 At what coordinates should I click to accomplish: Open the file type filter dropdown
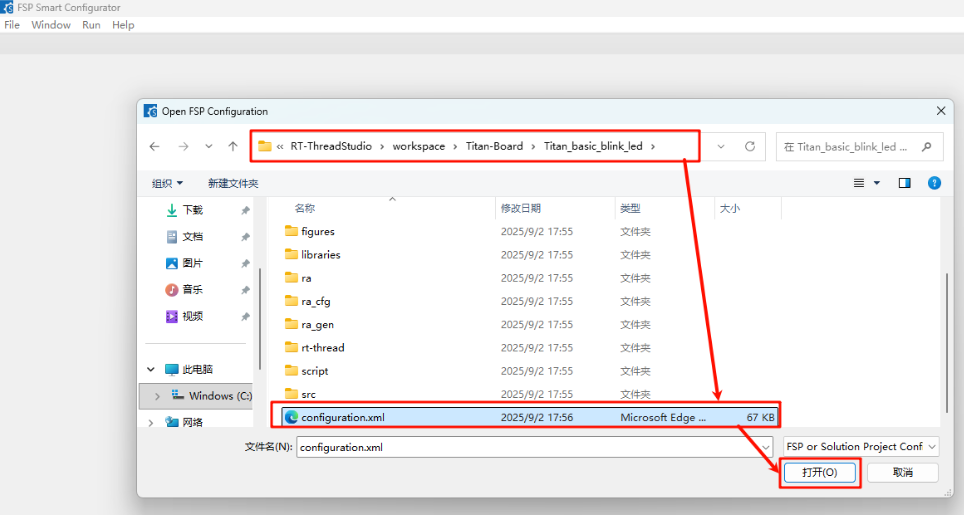coord(861,447)
